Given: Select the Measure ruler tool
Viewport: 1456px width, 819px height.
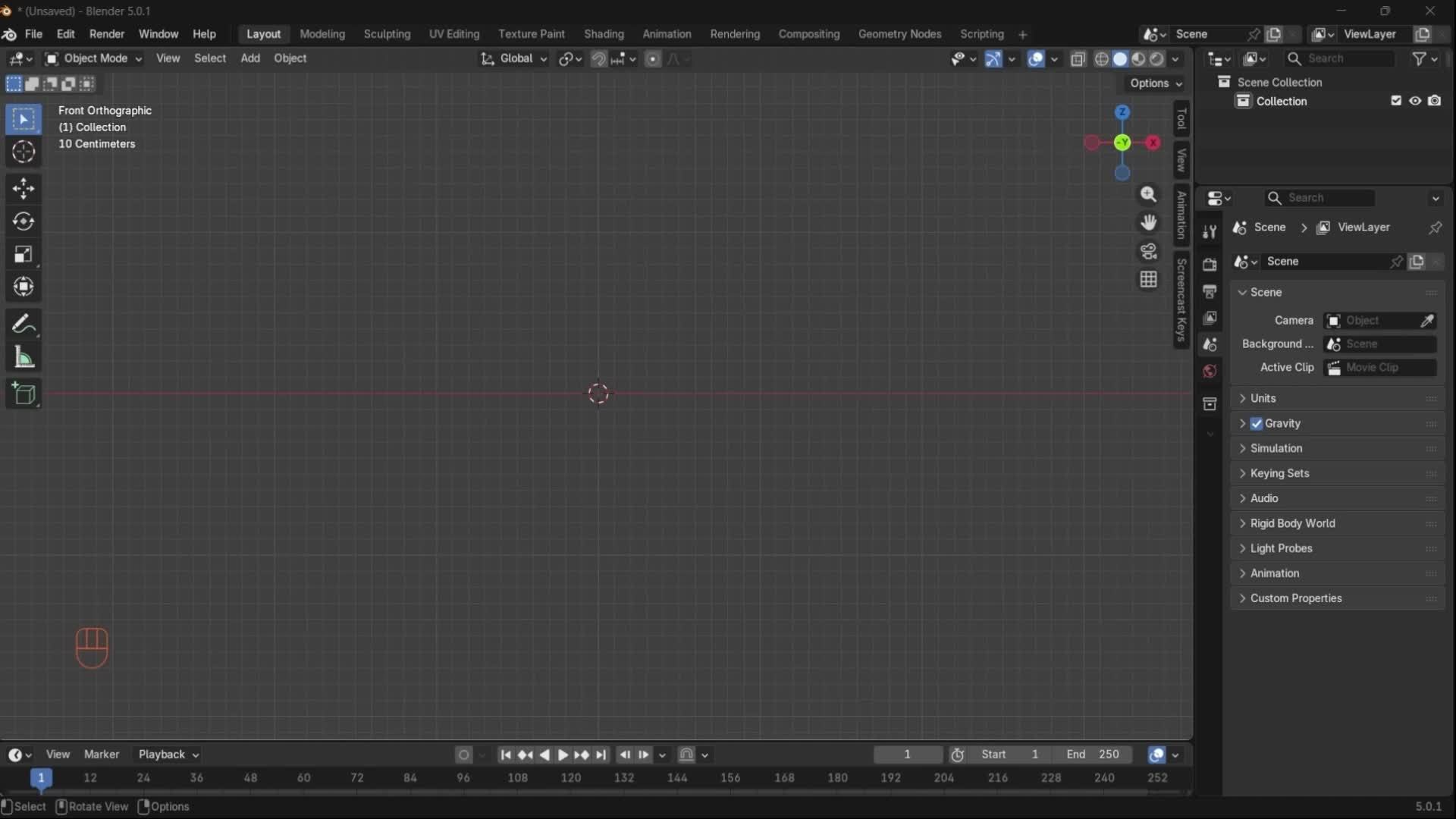Looking at the screenshot, I should point(24,358).
